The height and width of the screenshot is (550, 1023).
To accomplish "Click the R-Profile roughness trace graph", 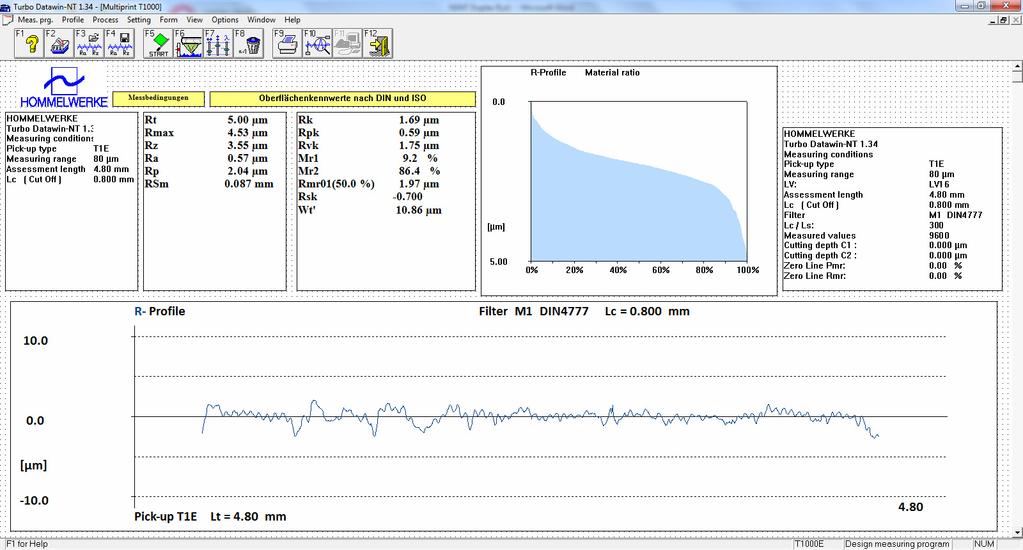I will click(540, 418).
